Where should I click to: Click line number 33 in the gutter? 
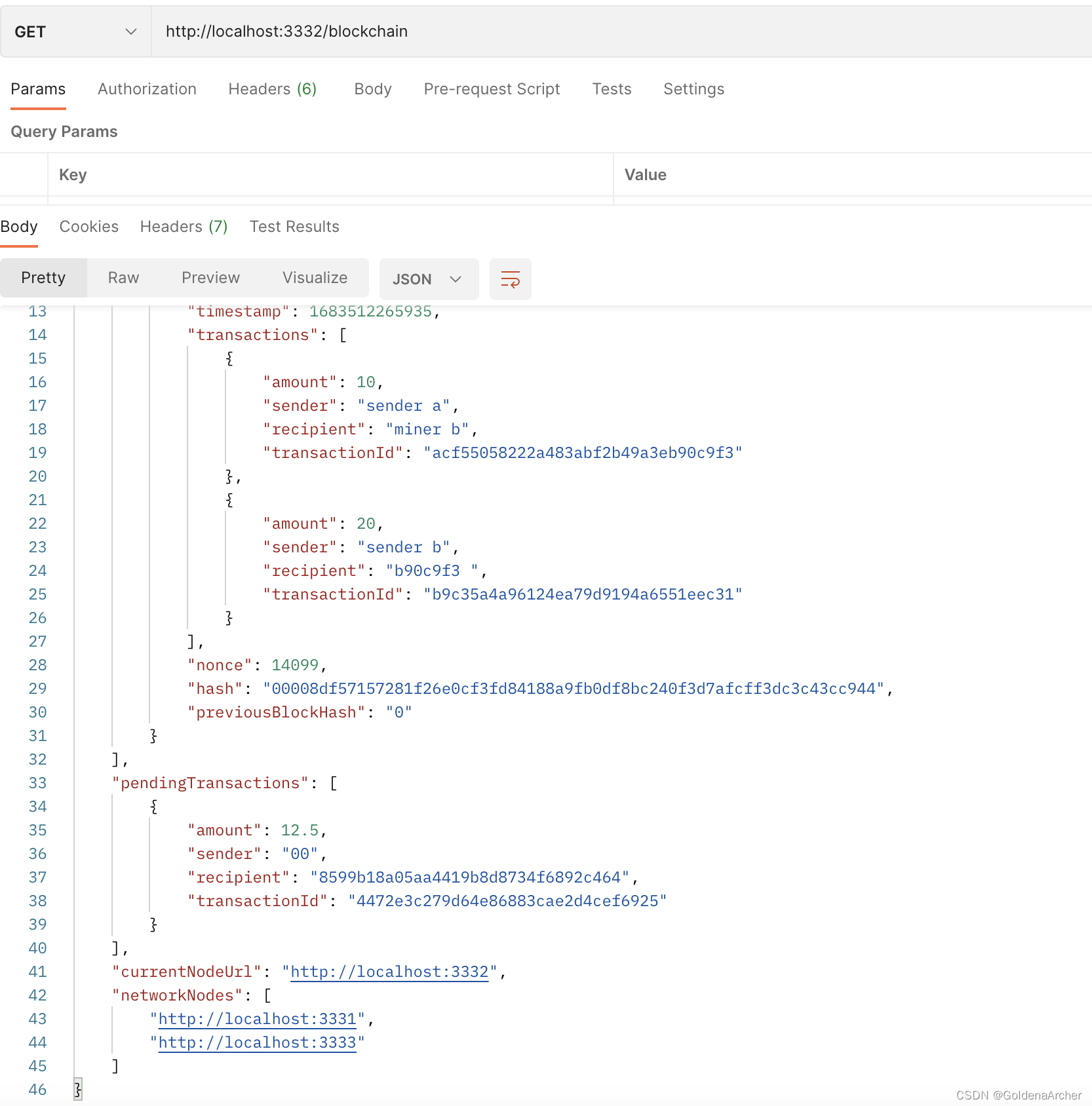pyautogui.click(x=37, y=783)
